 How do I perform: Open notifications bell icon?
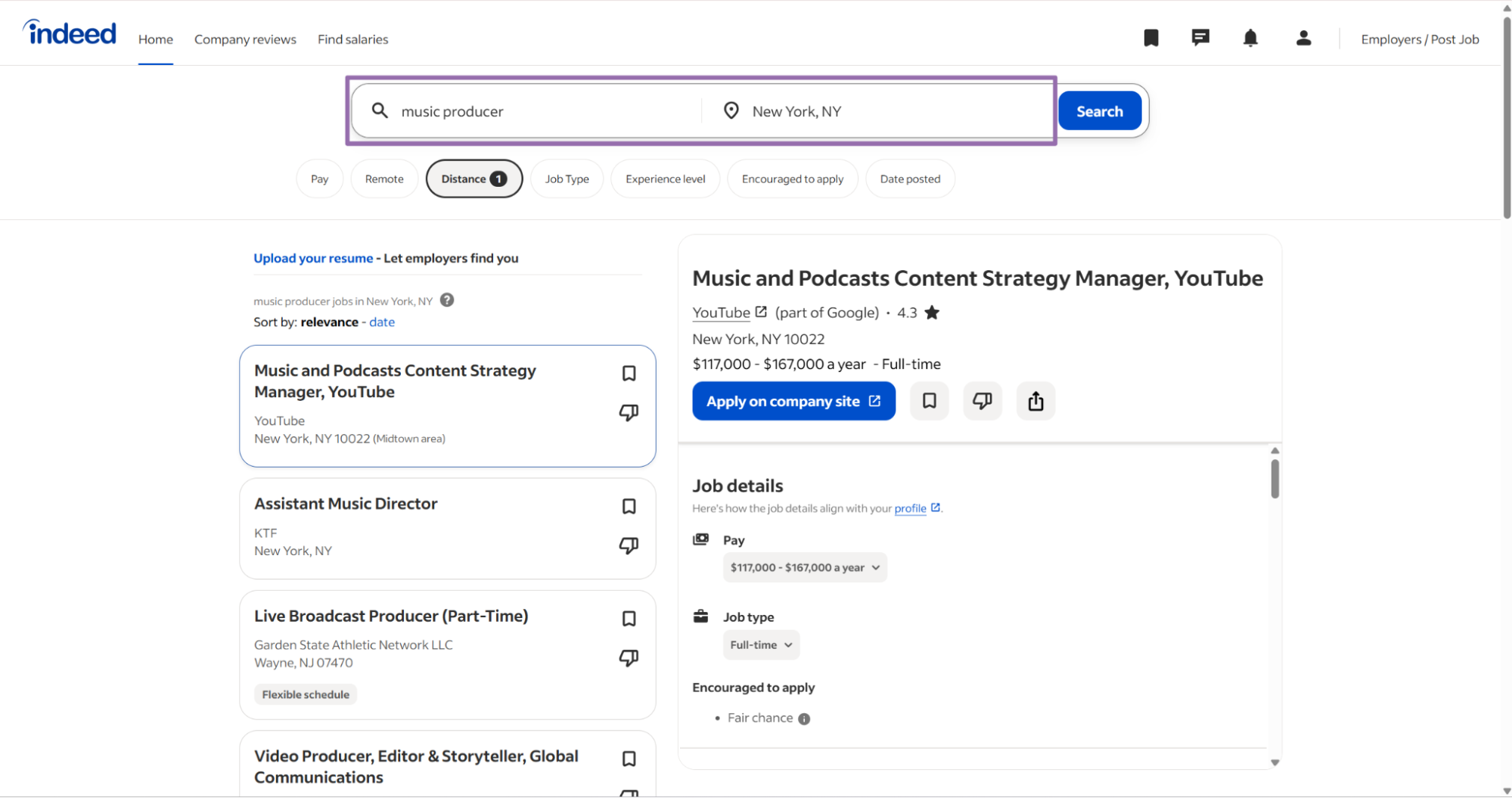[1250, 38]
